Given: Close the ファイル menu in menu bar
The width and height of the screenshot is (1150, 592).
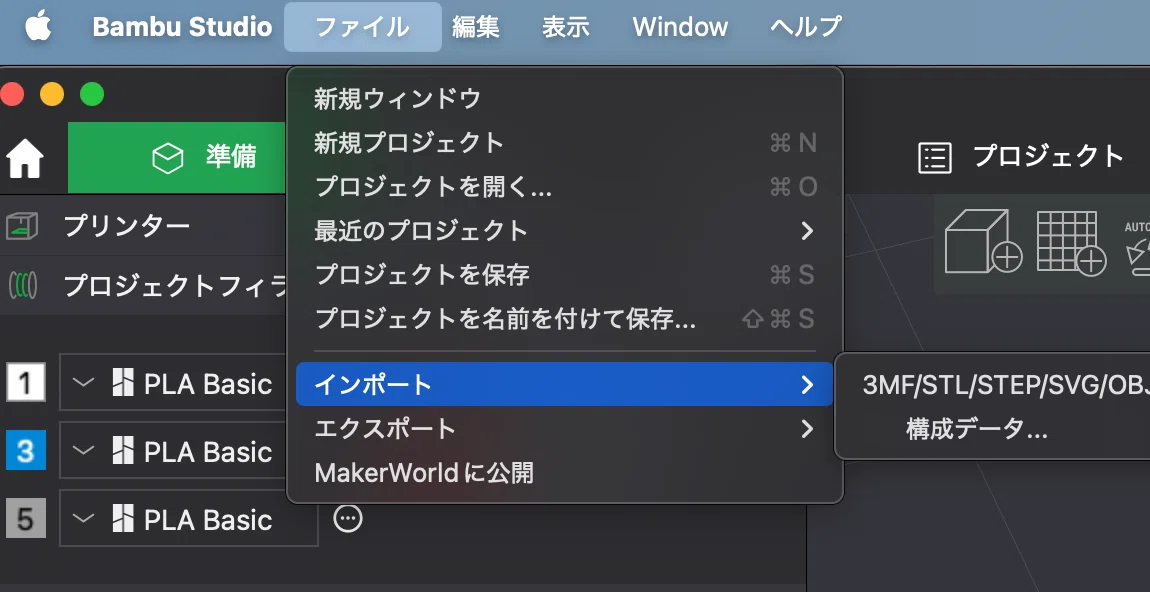Looking at the screenshot, I should (362, 27).
